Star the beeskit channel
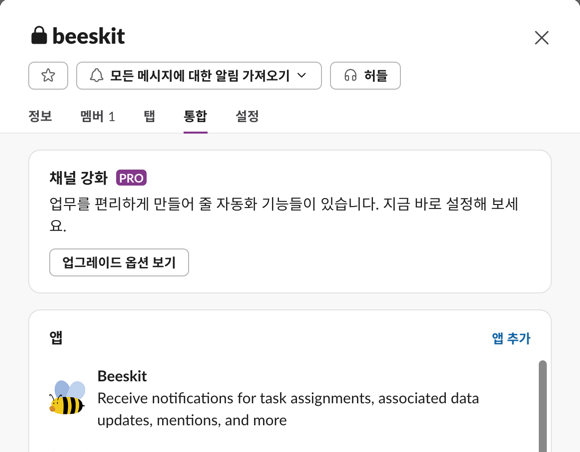Viewport: 580px width, 452px height. click(x=48, y=76)
